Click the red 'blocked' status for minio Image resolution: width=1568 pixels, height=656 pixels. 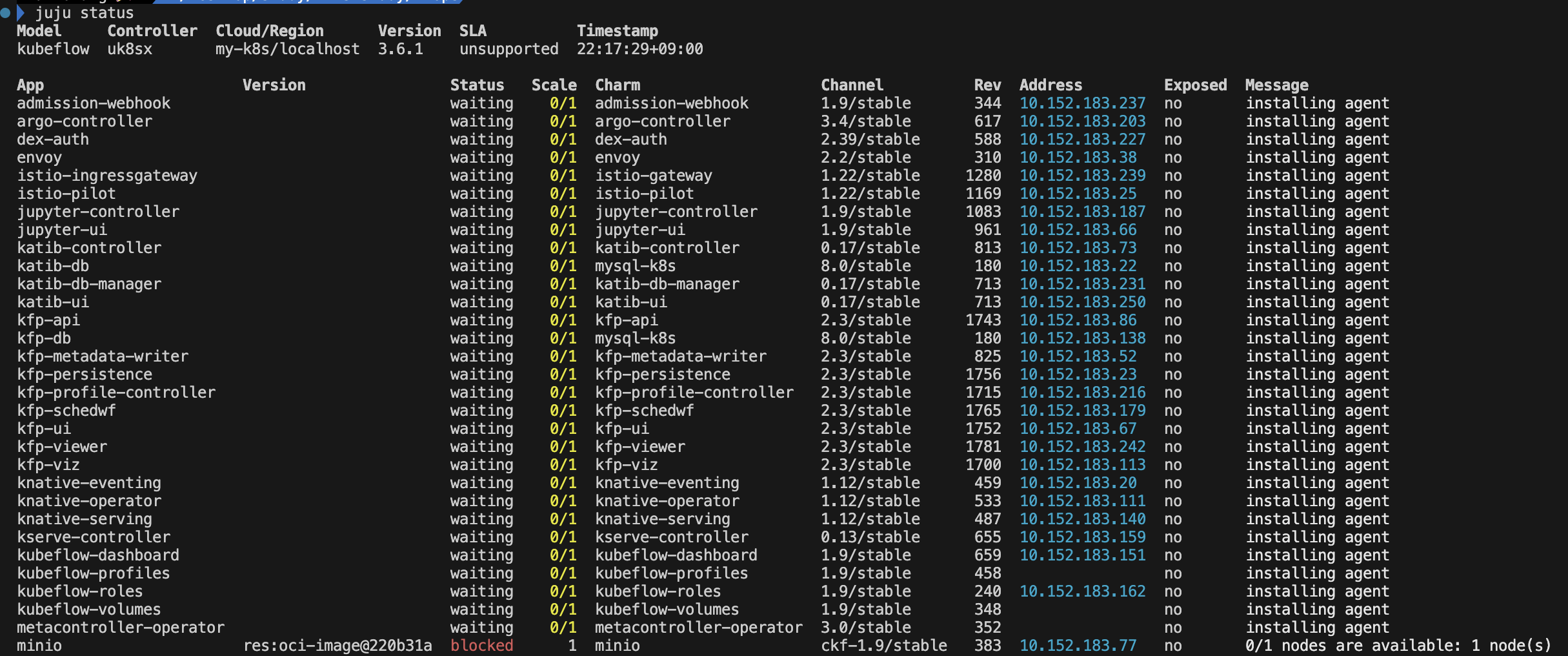click(482, 646)
